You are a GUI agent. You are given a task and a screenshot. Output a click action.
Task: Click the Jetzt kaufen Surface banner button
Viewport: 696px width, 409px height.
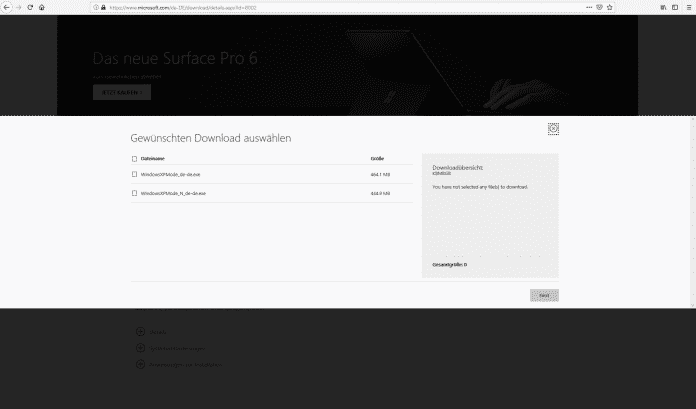[x=121, y=92]
